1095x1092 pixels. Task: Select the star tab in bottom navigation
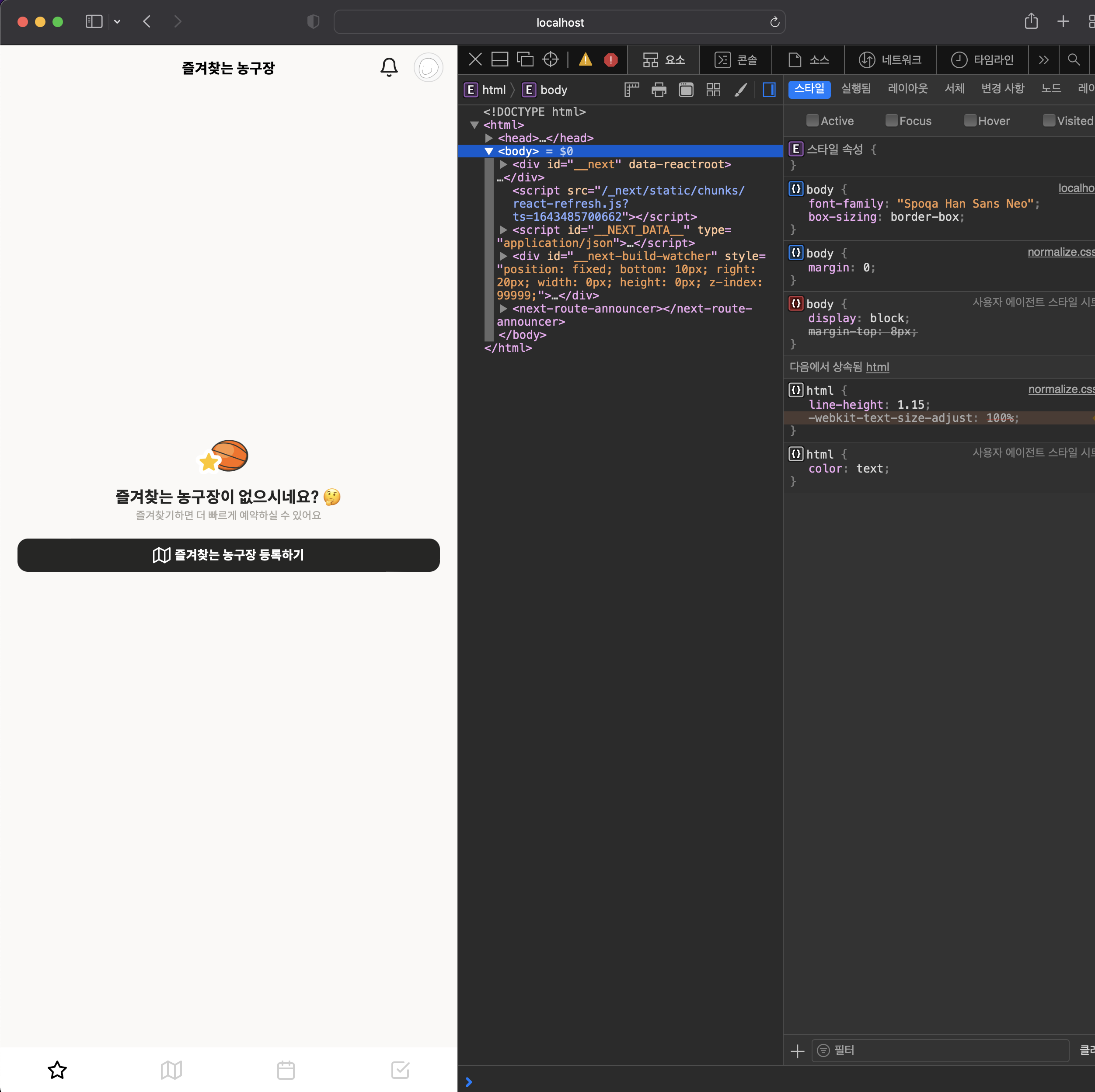pyautogui.click(x=57, y=1070)
